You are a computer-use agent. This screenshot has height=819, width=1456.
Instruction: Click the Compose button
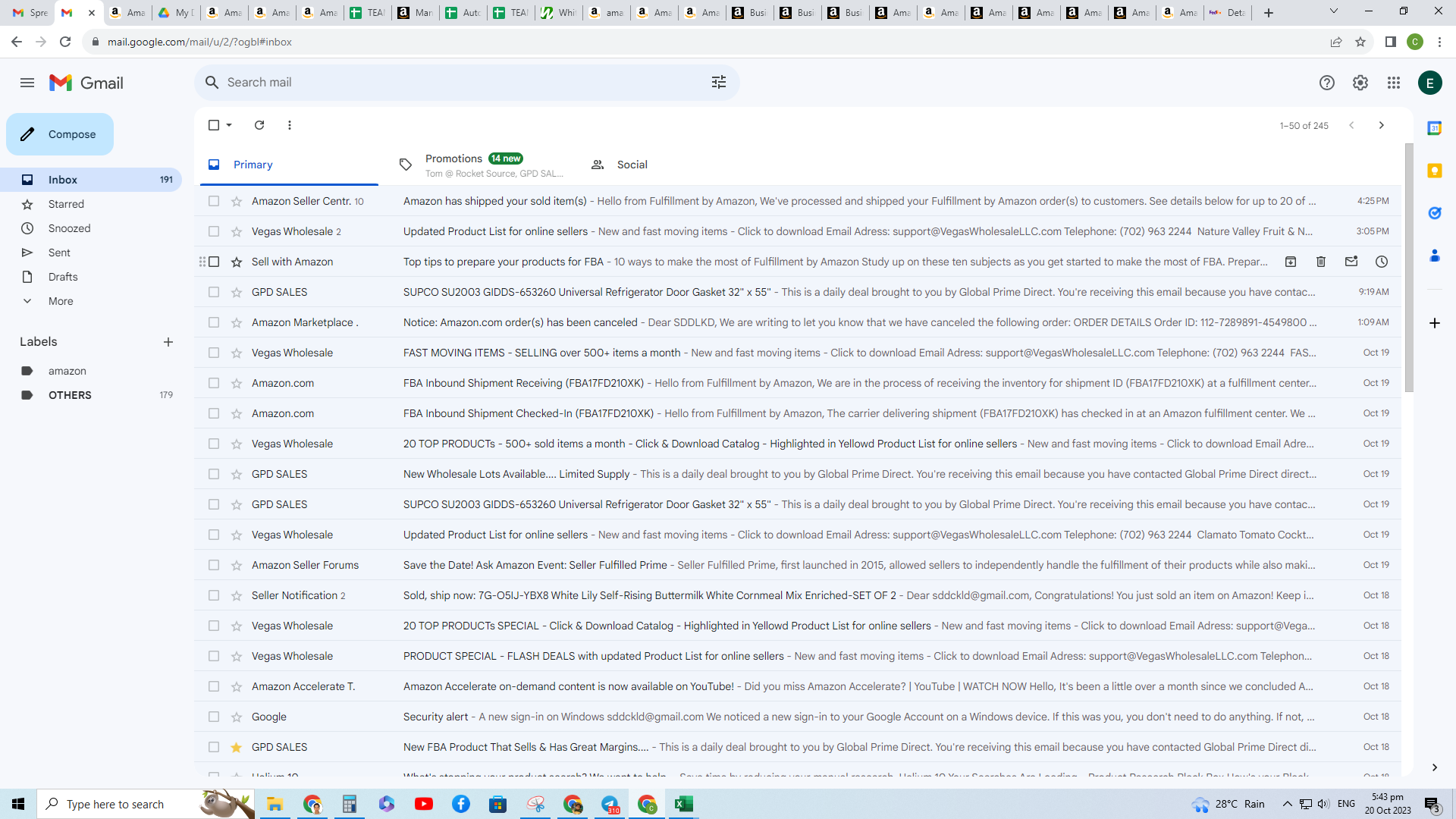pos(60,134)
